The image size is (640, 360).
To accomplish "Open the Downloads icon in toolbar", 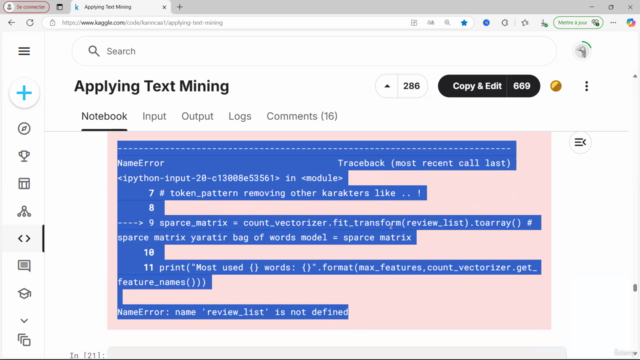I will coord(544,23).
